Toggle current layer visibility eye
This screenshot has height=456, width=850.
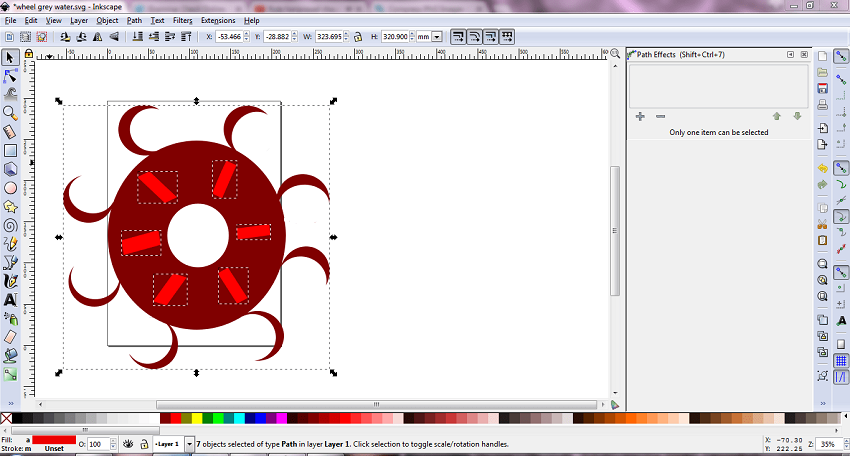[x=129, y=444]
